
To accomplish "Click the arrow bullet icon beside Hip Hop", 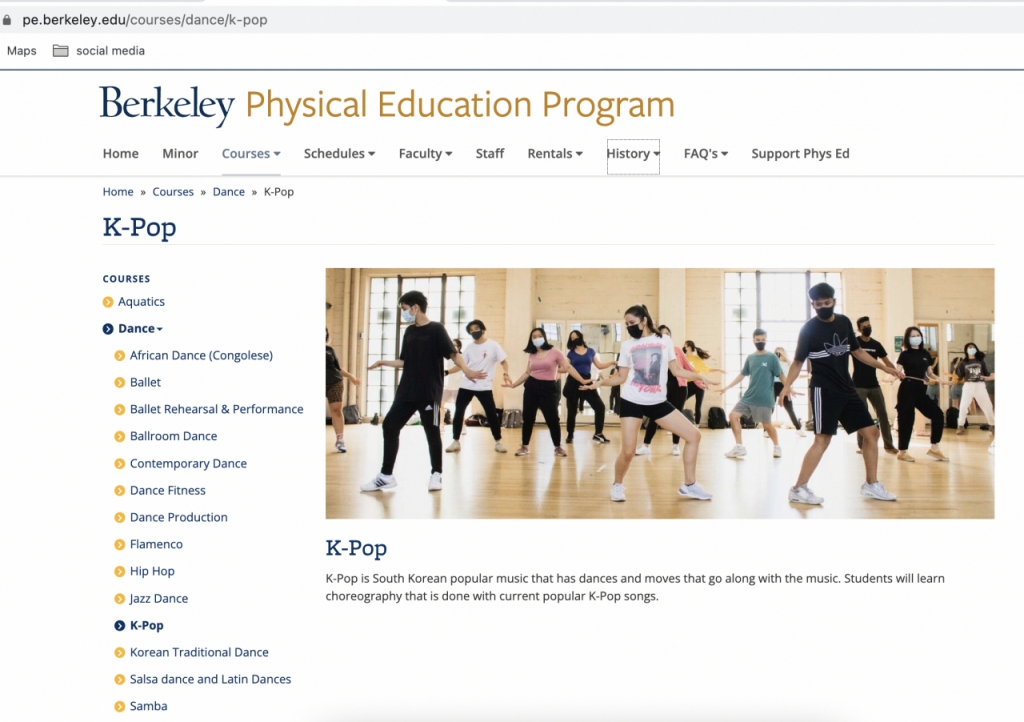I will 120,572.
